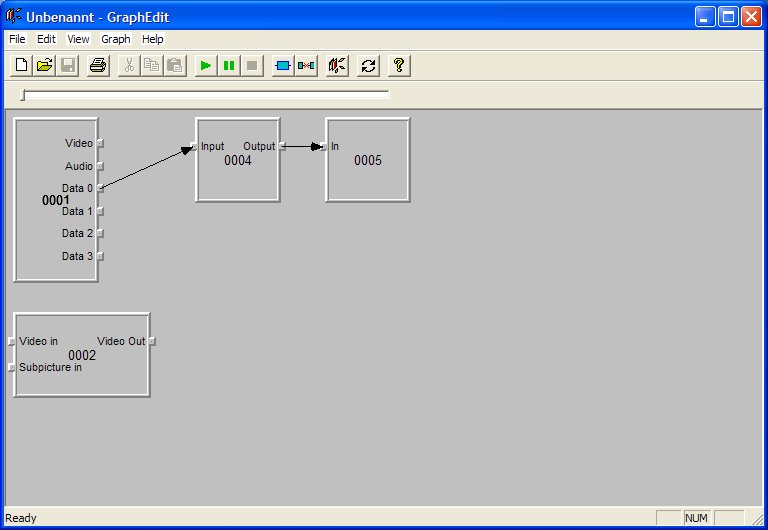This screenshot has height=530, width=768.
Task: Create a new graph with New icon
Action: (21, 65)
